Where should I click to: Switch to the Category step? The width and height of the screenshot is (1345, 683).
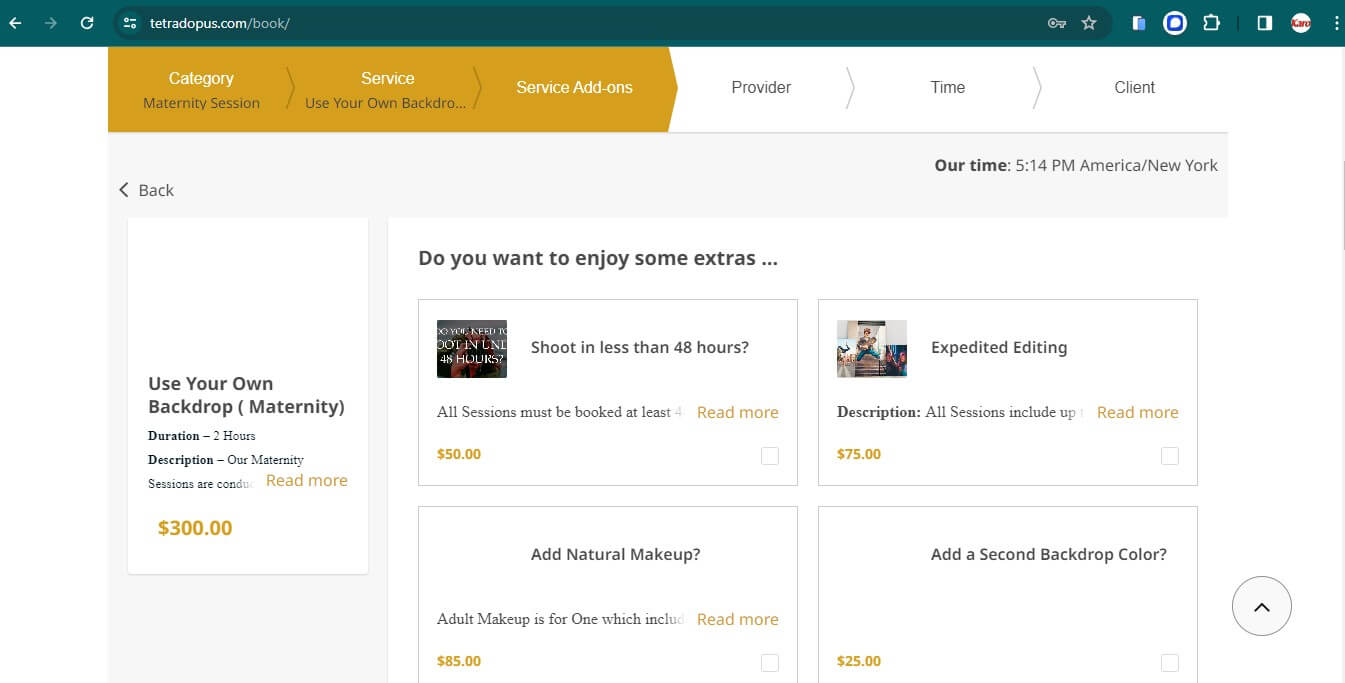coord(200,88)
